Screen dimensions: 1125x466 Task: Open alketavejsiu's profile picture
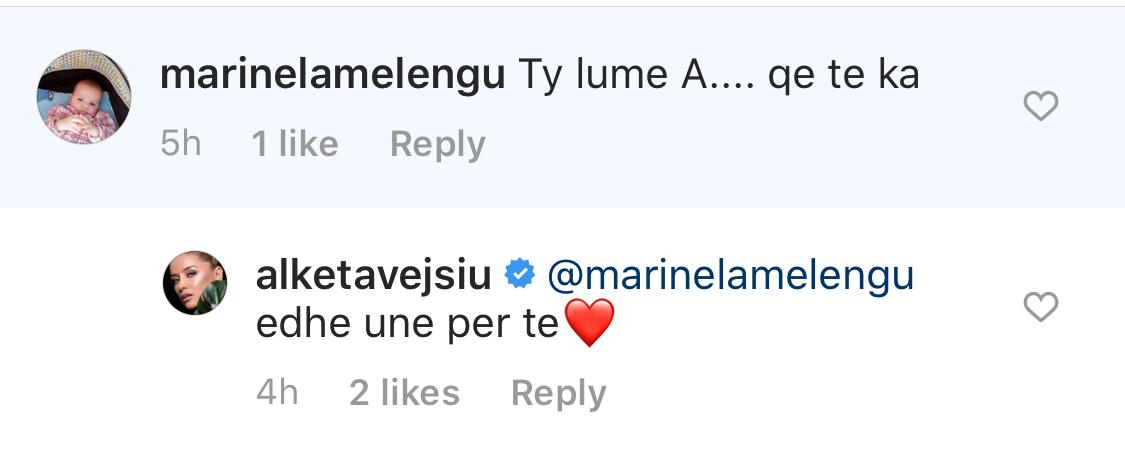(195, 283)
